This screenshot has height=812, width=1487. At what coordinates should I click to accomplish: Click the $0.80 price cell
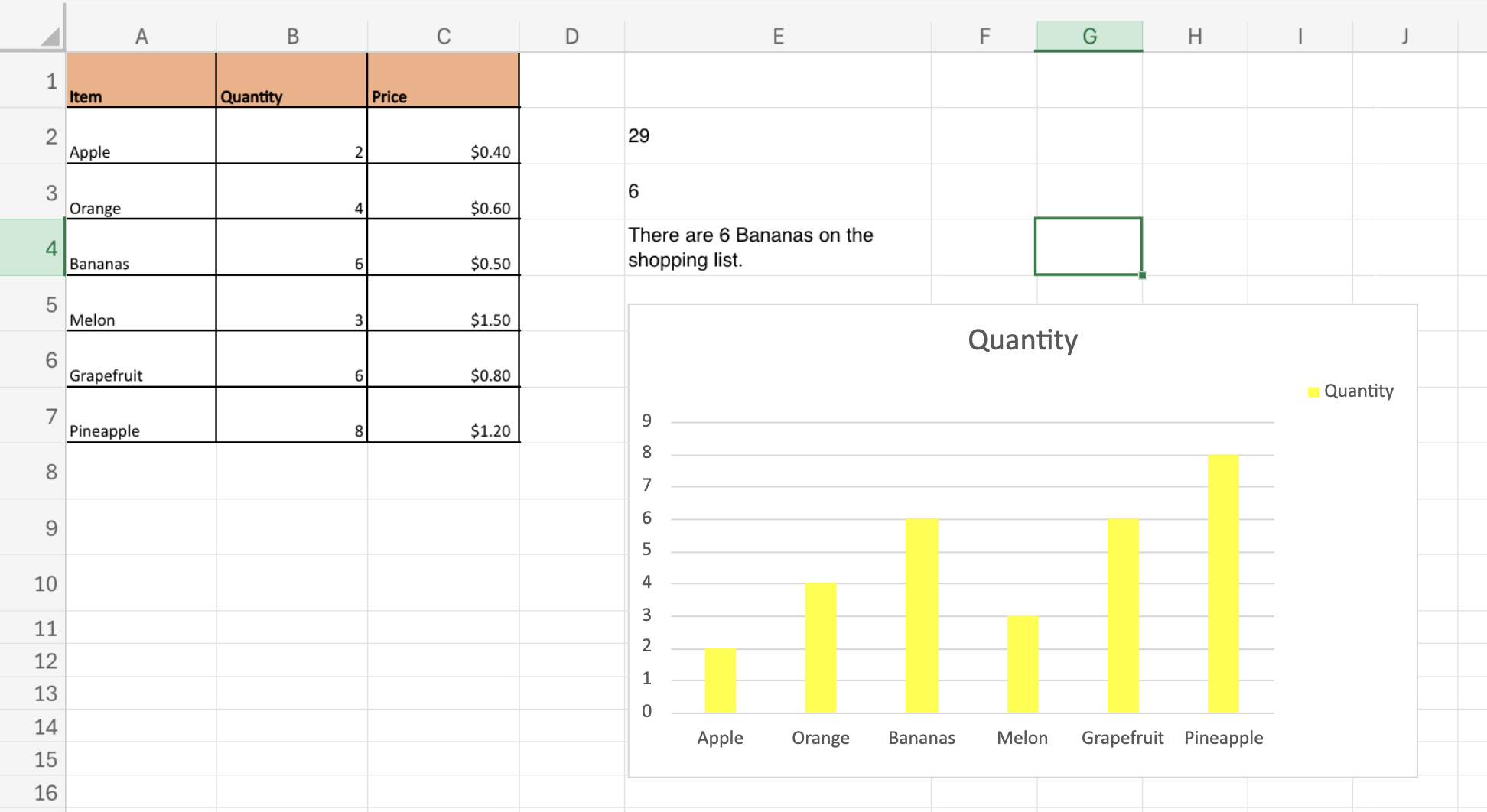pos(444,359)
